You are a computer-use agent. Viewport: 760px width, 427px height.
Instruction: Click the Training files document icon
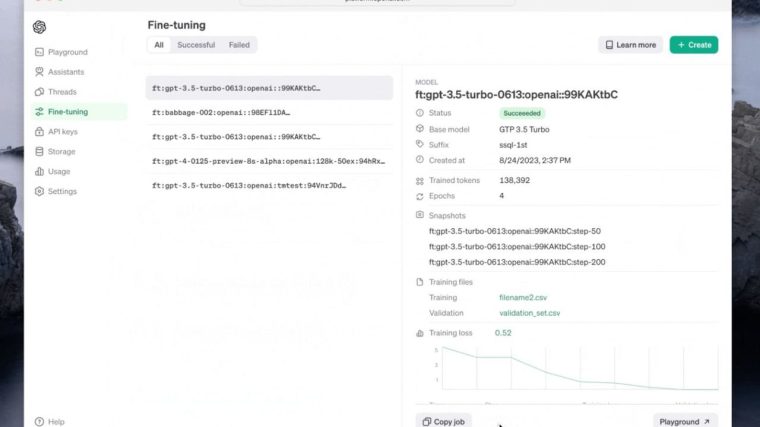point(420,282)
